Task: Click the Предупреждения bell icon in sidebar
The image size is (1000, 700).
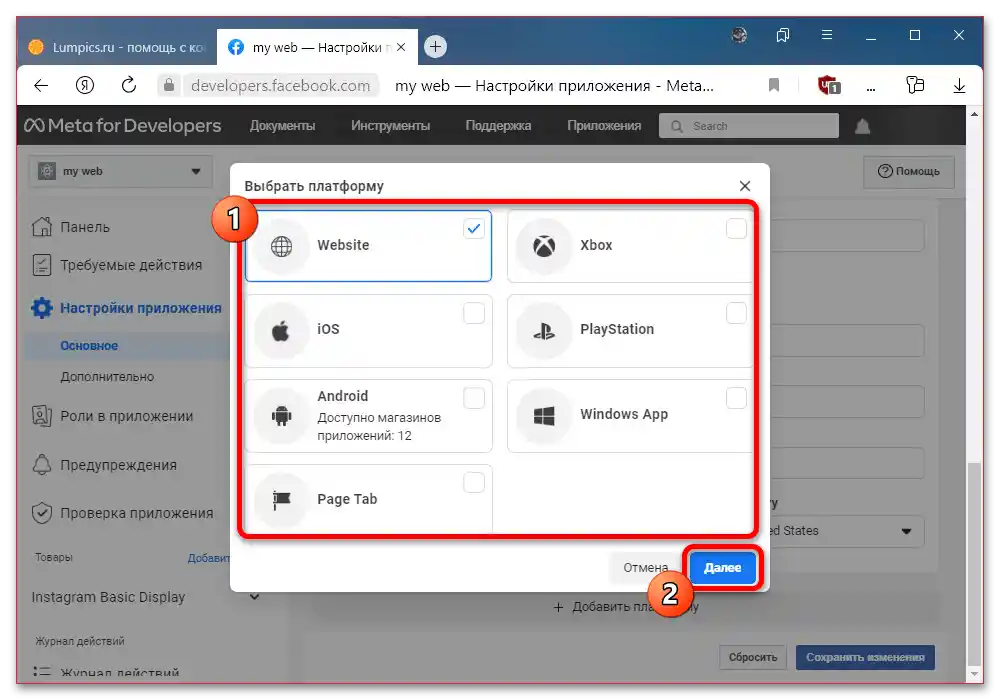Action: point(41,465)
